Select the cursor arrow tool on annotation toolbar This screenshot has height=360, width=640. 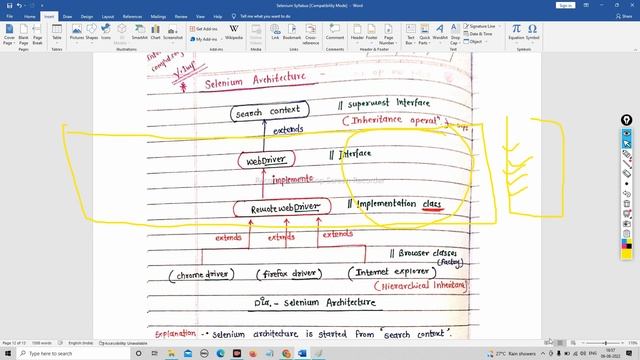click(627, 143)
